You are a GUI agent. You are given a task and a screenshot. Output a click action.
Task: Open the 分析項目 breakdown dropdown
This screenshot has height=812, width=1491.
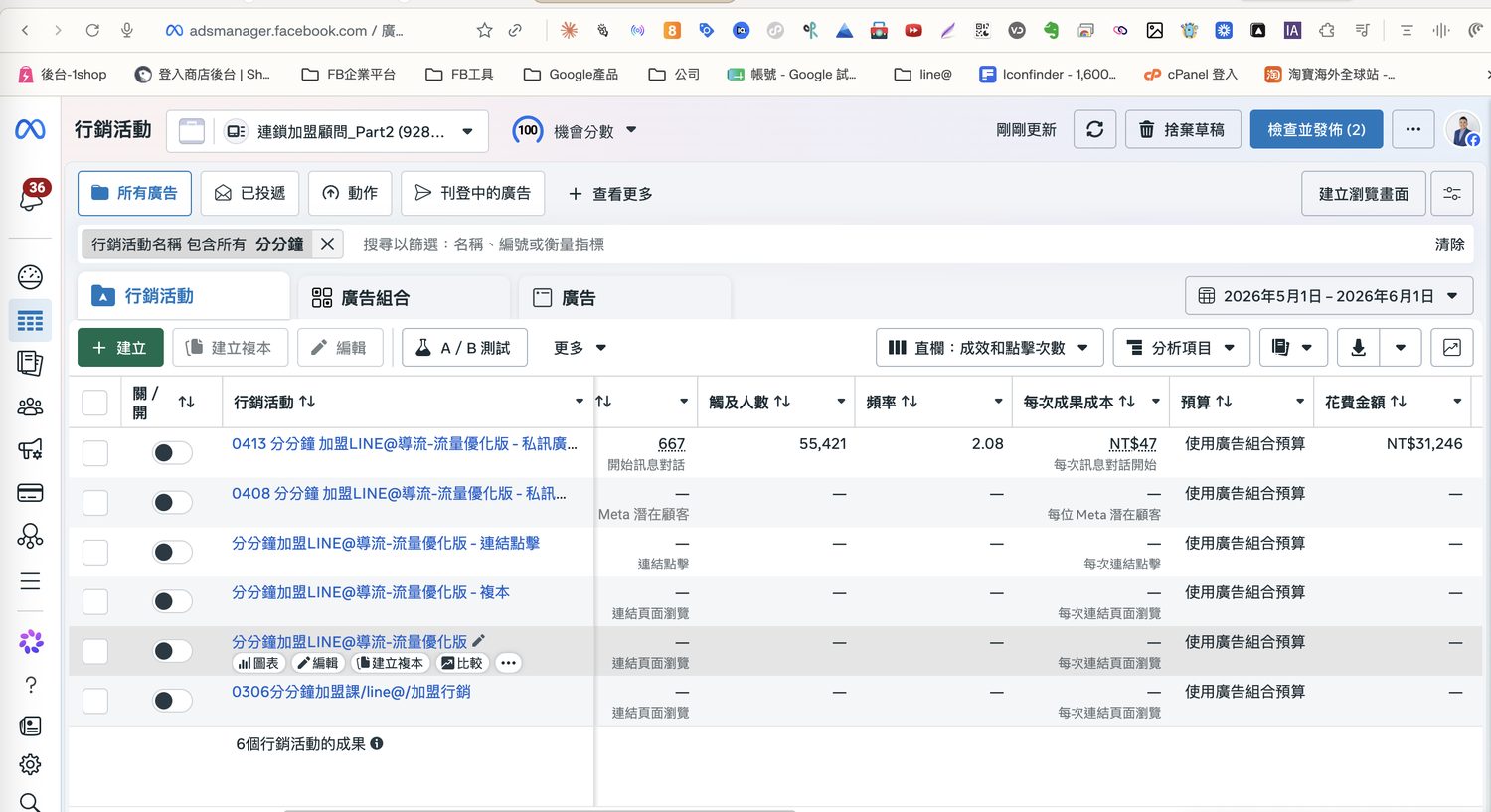click(x=1181, y=347)
